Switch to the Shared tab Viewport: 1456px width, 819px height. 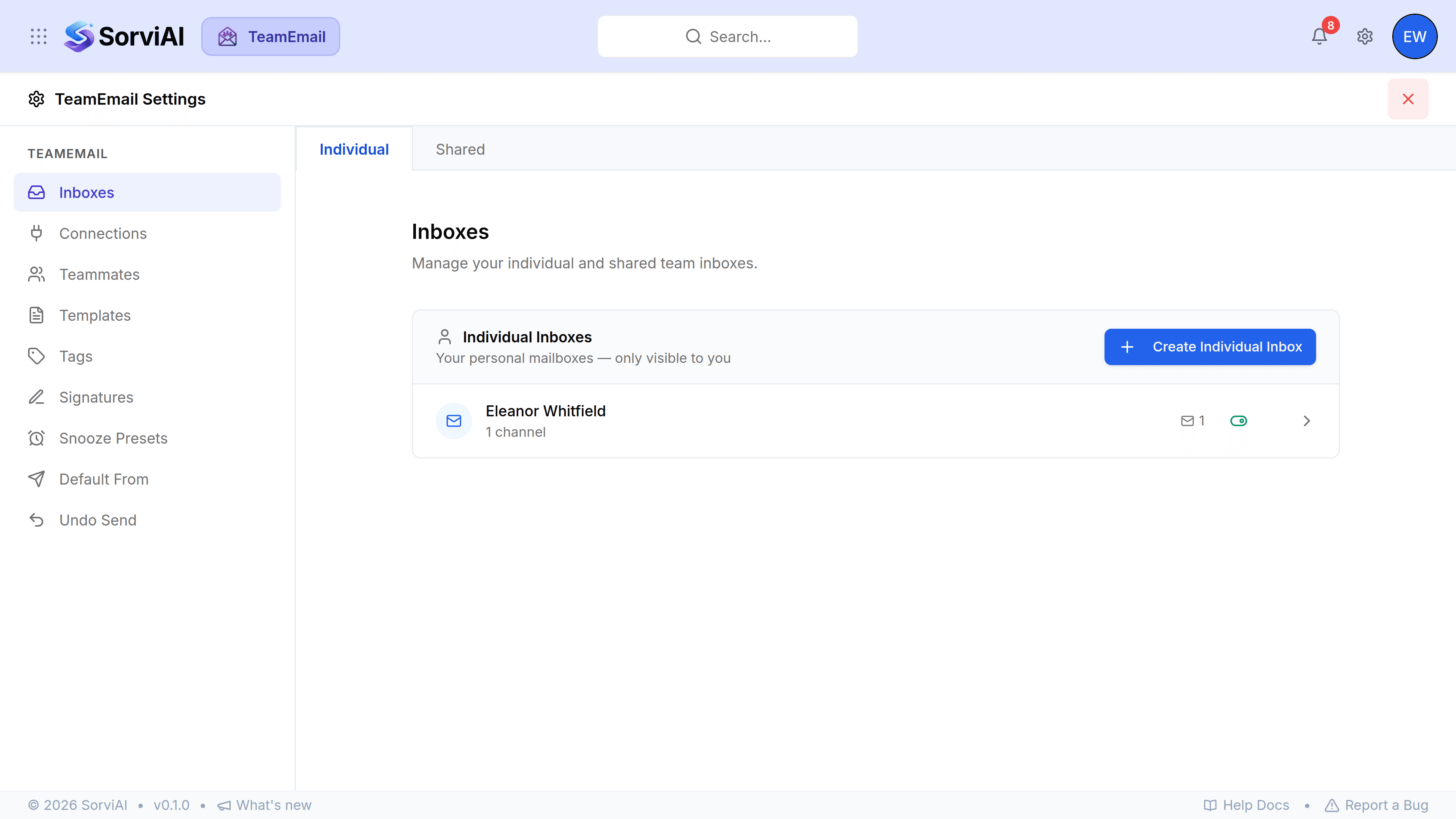460,149
